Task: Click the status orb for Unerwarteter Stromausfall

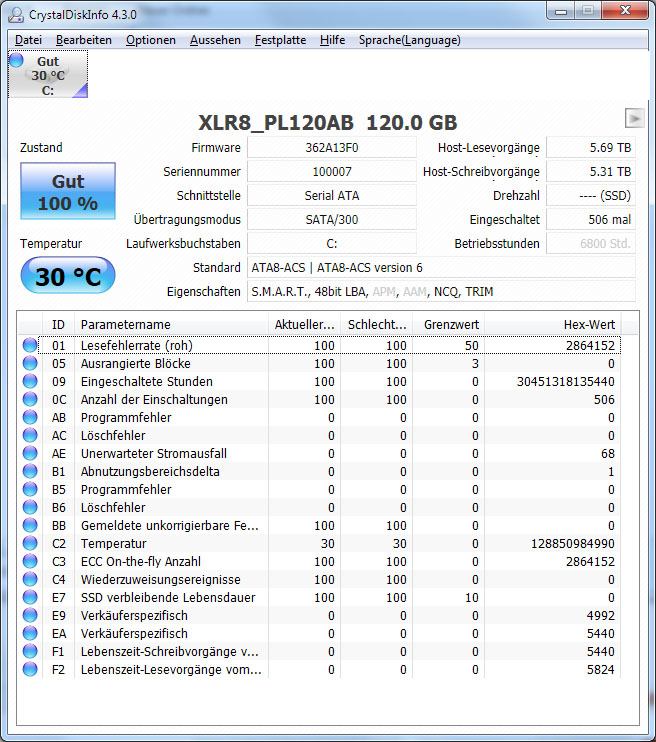Action: pyautogui.click(x=30, y=453)
